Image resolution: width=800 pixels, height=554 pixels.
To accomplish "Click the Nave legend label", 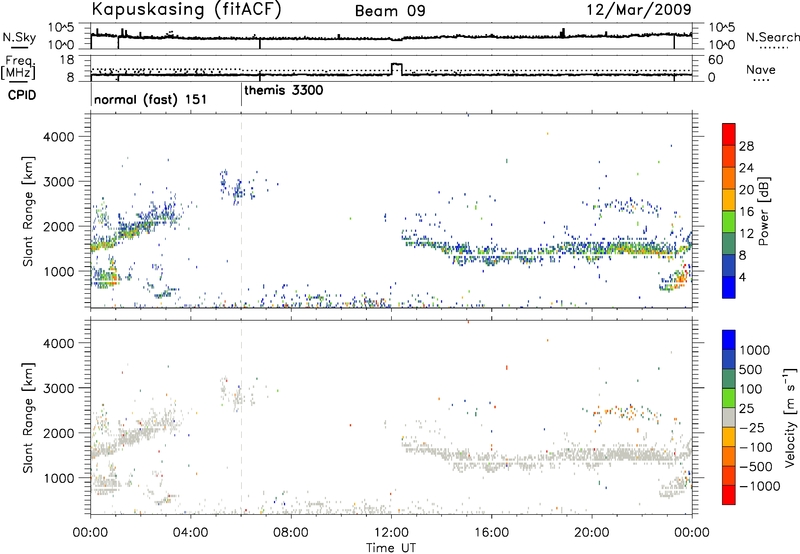I will [760, 69].
